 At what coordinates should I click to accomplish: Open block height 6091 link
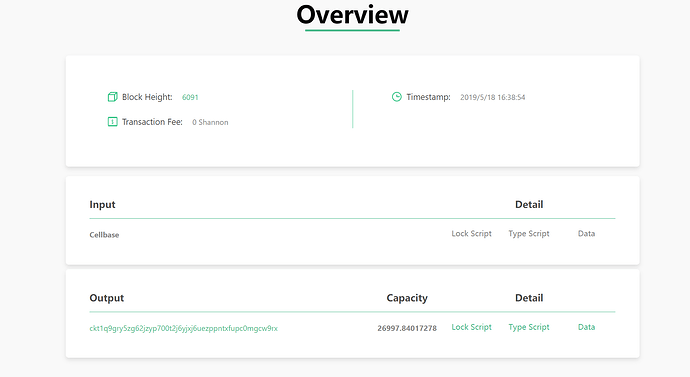click(x=190, y=97)
